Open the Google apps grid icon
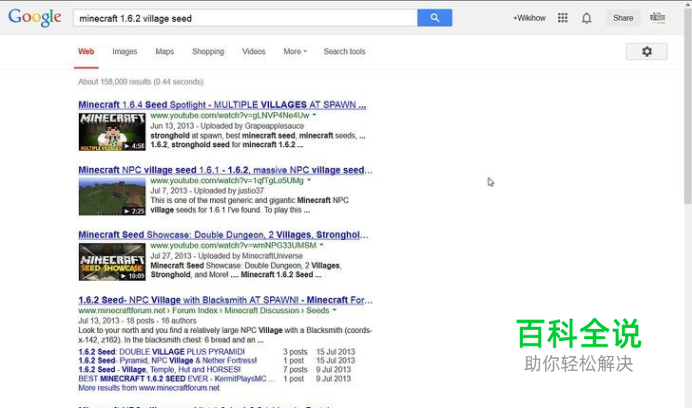 point(562,18)
